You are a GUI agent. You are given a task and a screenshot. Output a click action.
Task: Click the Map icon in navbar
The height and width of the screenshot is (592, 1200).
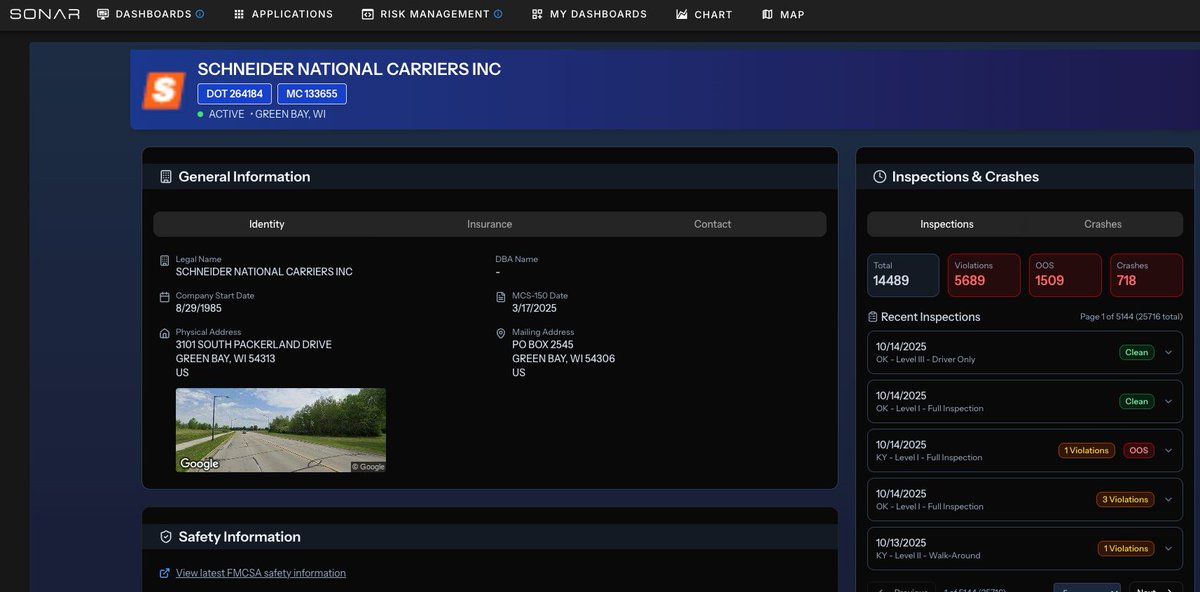pos(767,14)
